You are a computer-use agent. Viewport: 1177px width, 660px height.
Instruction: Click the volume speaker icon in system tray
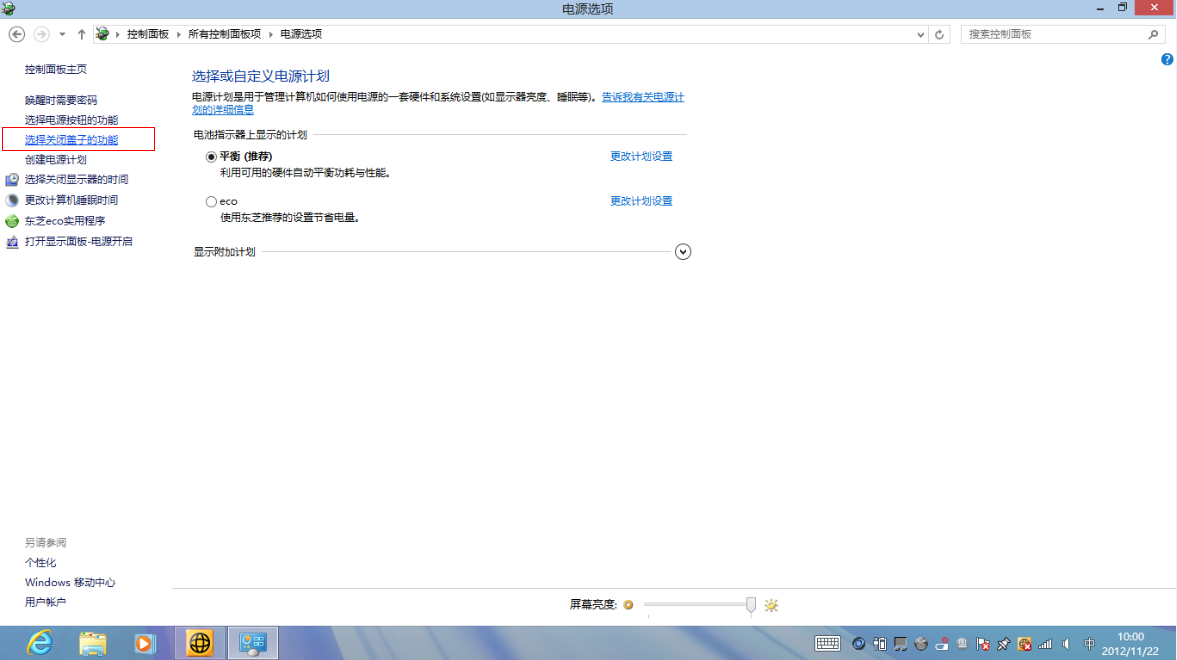click(x=1066, y=644)
